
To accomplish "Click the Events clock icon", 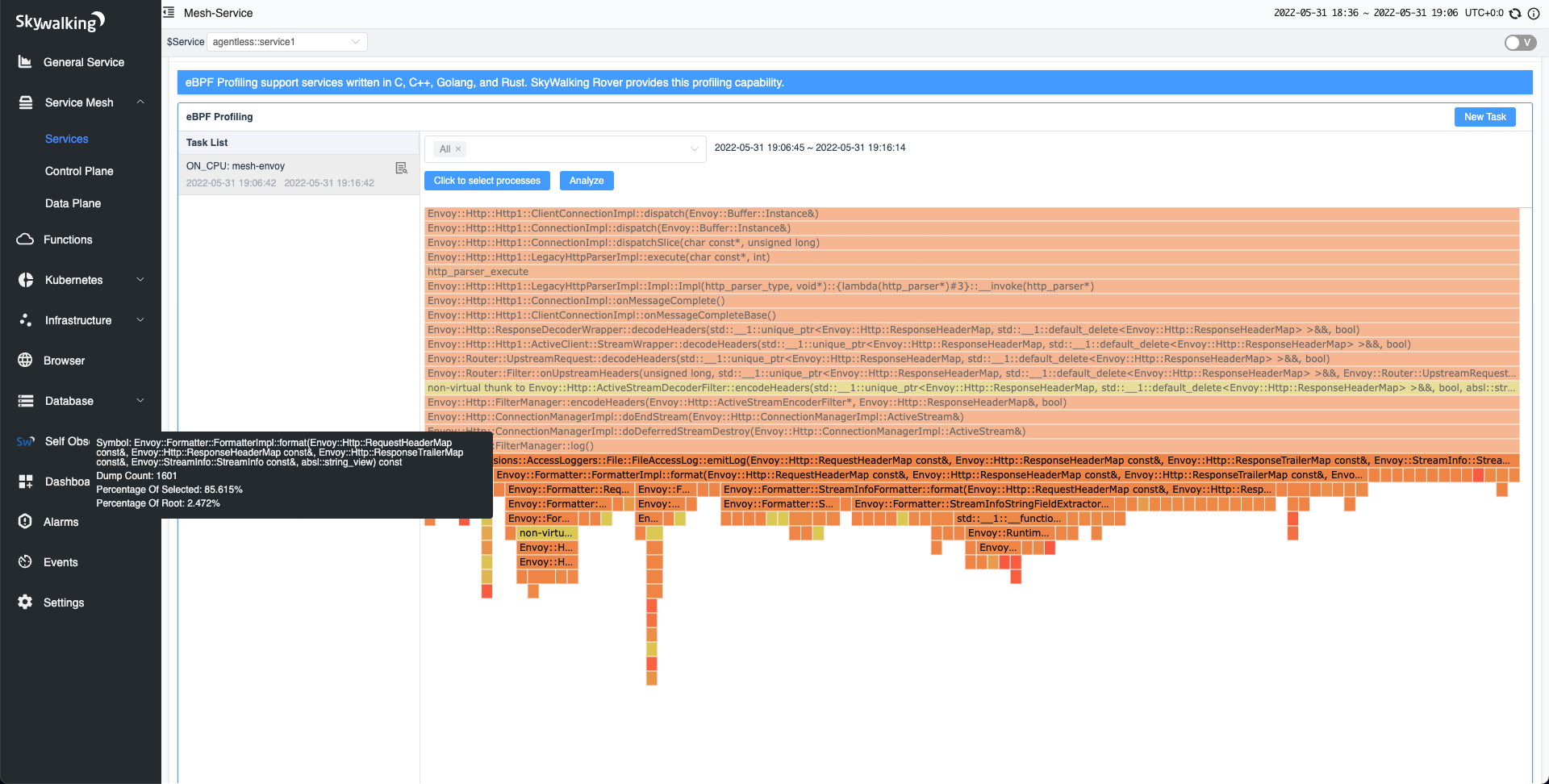I will coord(26,561).
